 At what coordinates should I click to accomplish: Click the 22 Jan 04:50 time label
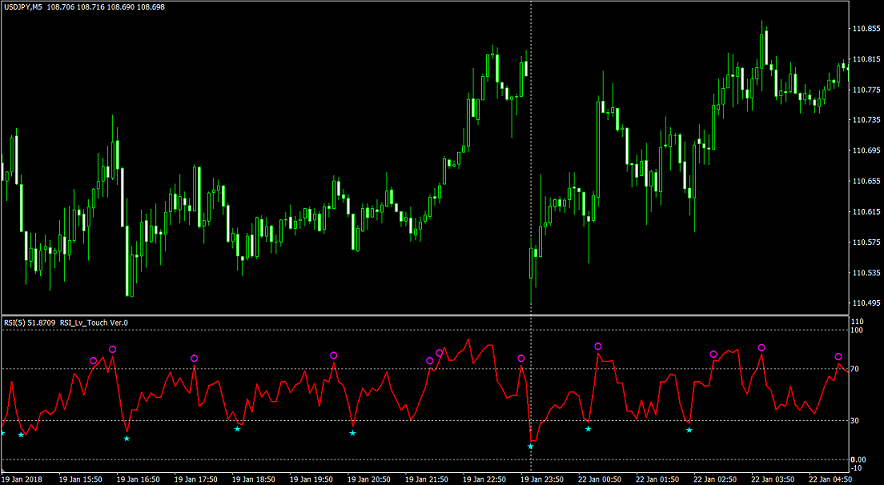(830, 479)
